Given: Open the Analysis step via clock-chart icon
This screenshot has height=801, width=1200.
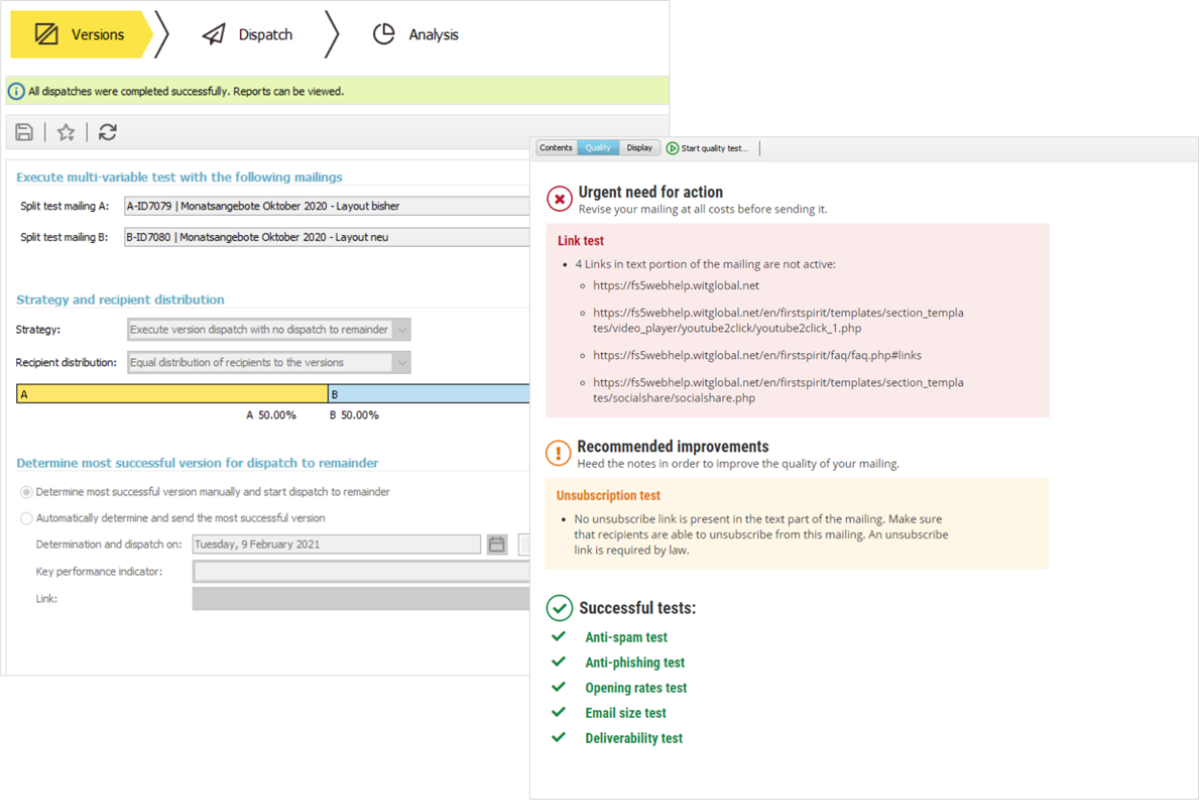Looking at the screenshot, I should click(x=384, y=33).
